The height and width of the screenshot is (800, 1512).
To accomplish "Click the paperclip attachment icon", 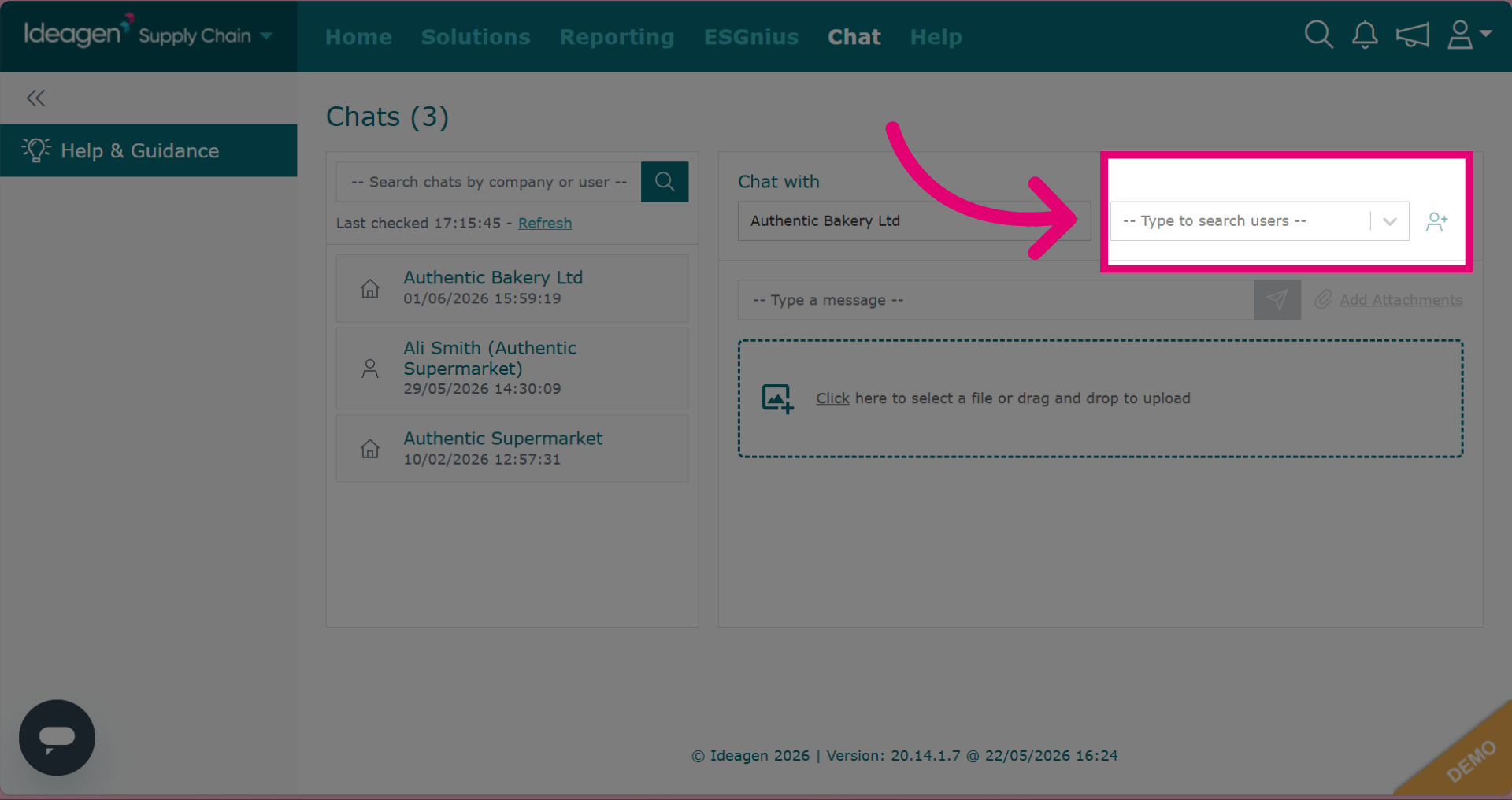I will 1323,299.
